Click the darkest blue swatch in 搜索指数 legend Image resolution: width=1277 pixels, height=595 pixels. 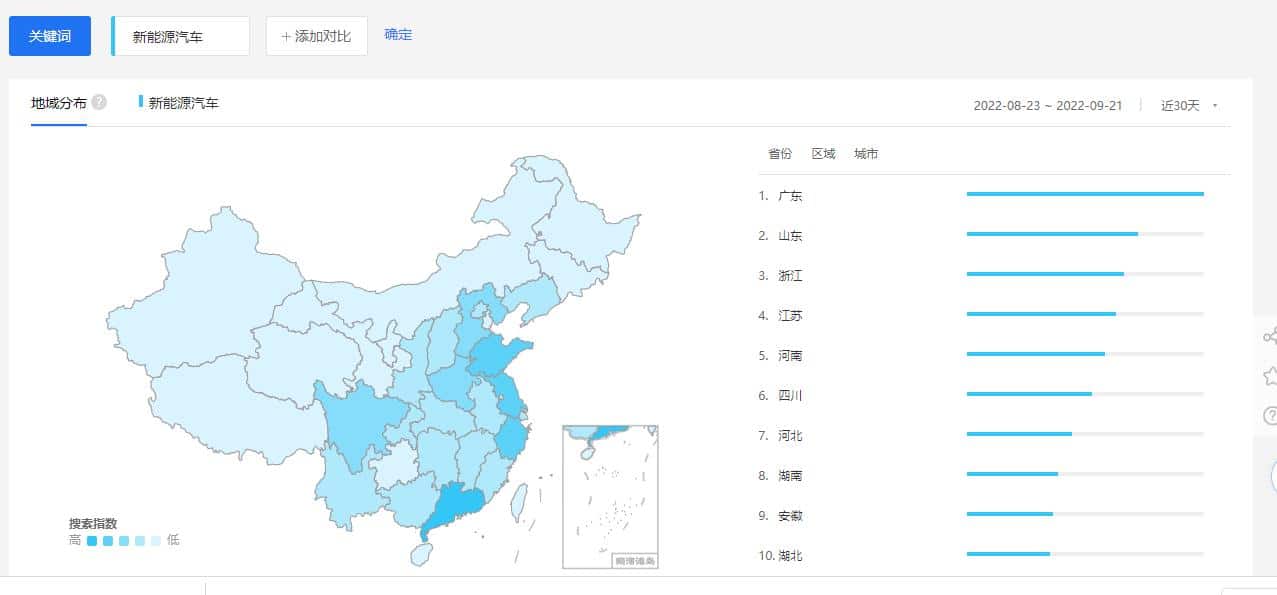point(92,540)
